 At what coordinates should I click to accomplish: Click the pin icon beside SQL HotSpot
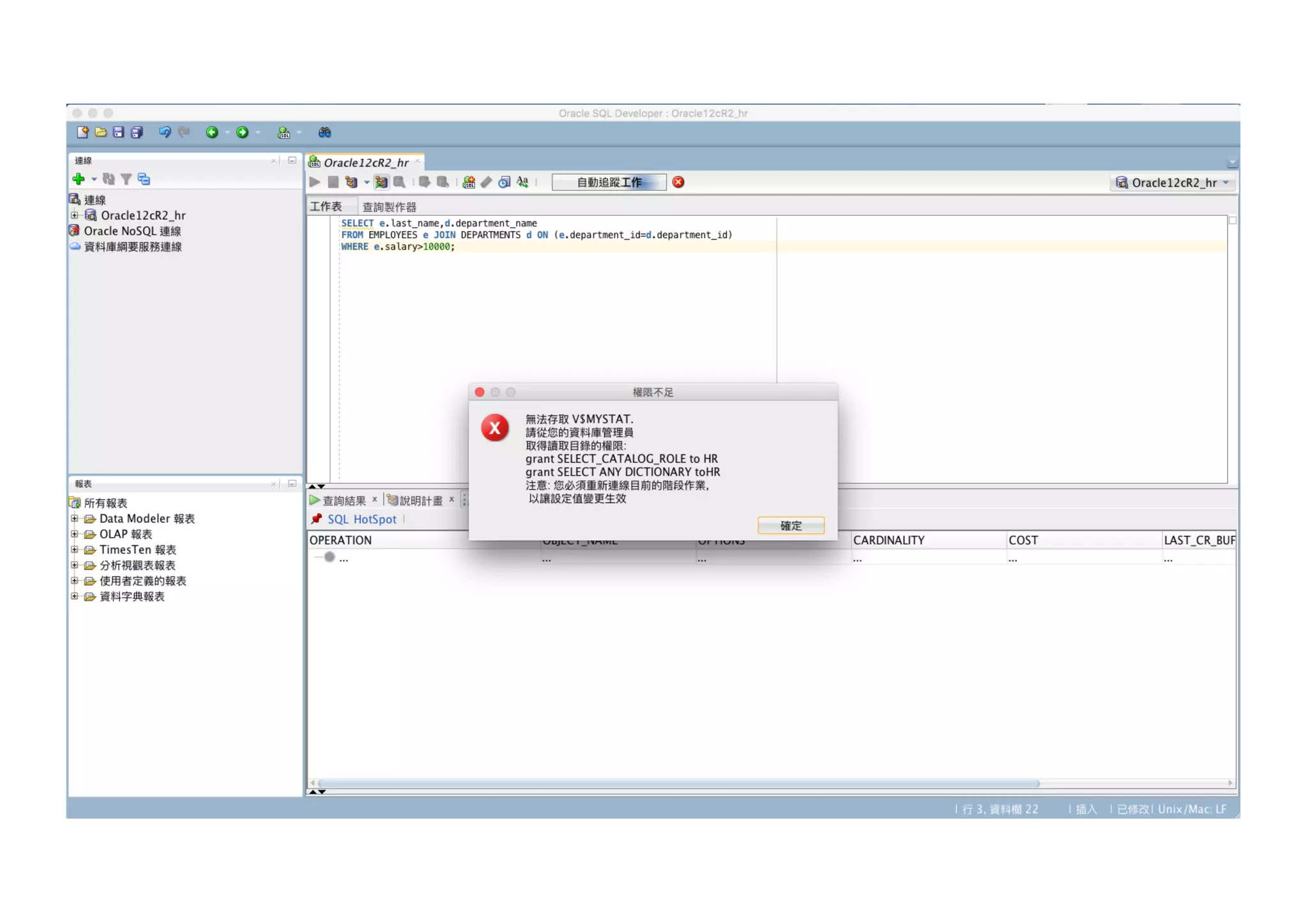point(316,519)
